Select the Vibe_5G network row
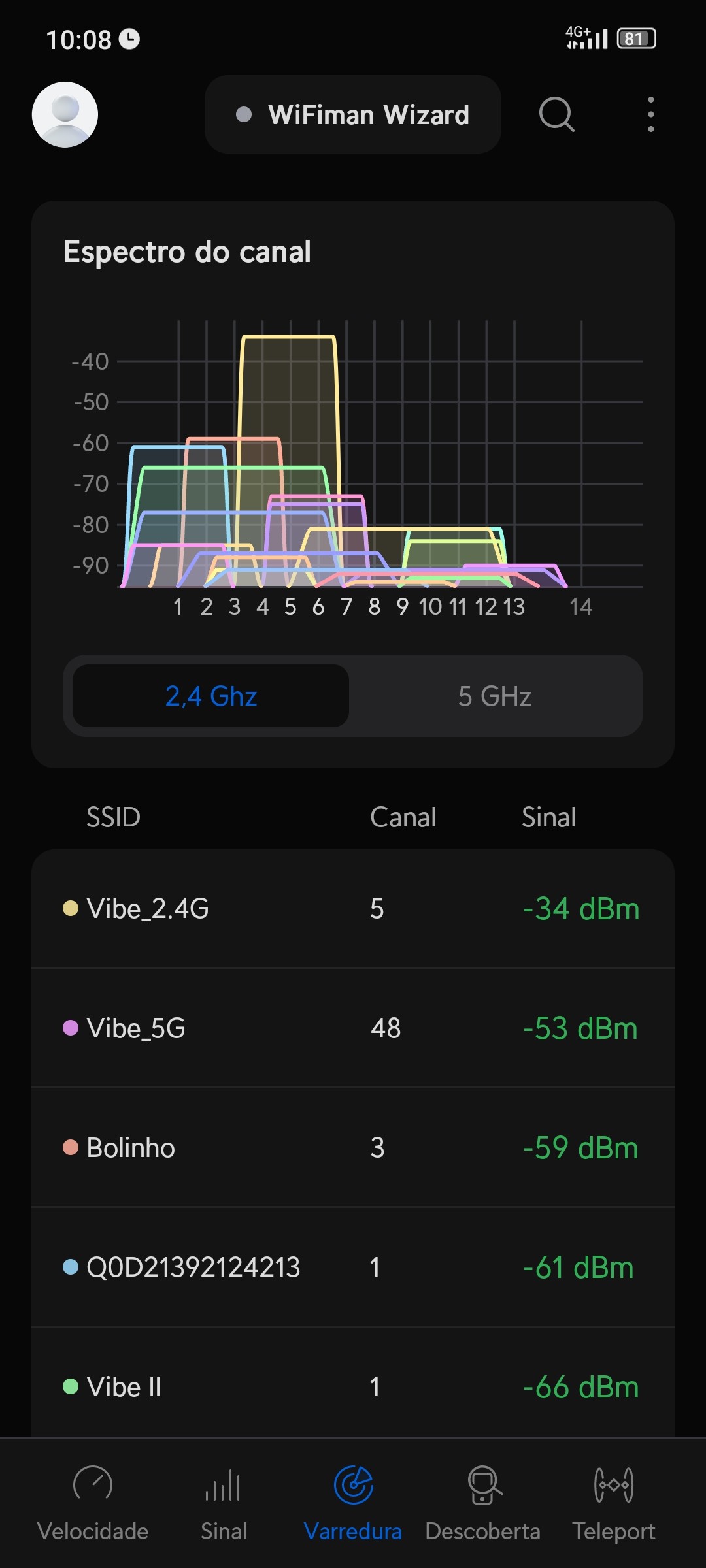The width and height of the screenshot is (706, 1568). 353,1028
